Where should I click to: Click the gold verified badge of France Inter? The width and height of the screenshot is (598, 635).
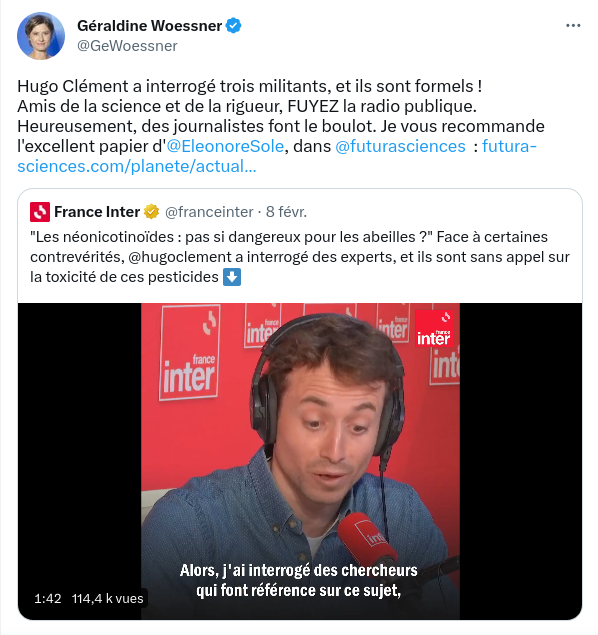[x=151, y=212]
